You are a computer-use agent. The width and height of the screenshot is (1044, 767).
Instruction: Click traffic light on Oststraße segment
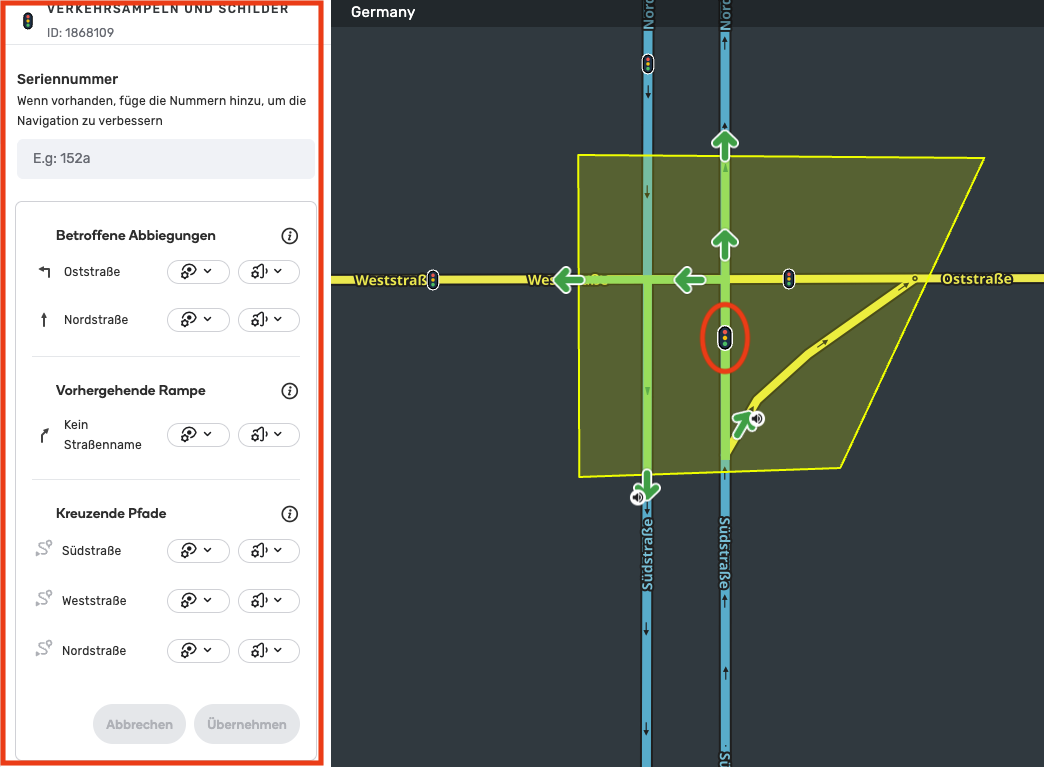pos(789,279)
